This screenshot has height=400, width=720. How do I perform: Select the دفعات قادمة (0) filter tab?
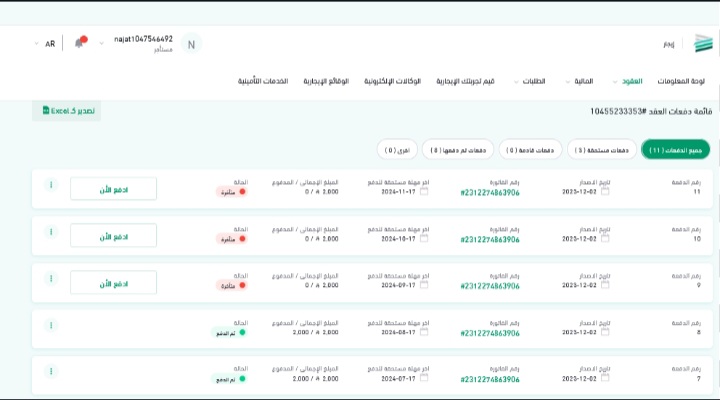click(530, 150)
